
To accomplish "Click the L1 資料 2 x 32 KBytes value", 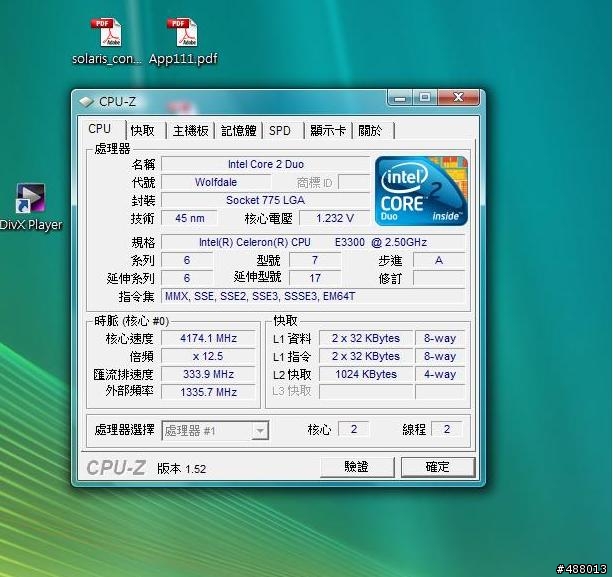I will tap(366, 338).
